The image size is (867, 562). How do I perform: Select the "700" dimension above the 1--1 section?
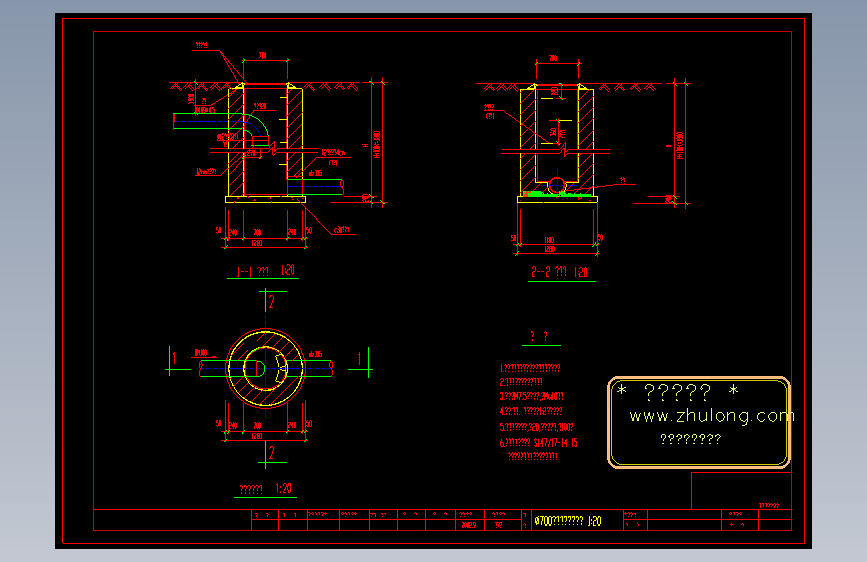(263, 55)
